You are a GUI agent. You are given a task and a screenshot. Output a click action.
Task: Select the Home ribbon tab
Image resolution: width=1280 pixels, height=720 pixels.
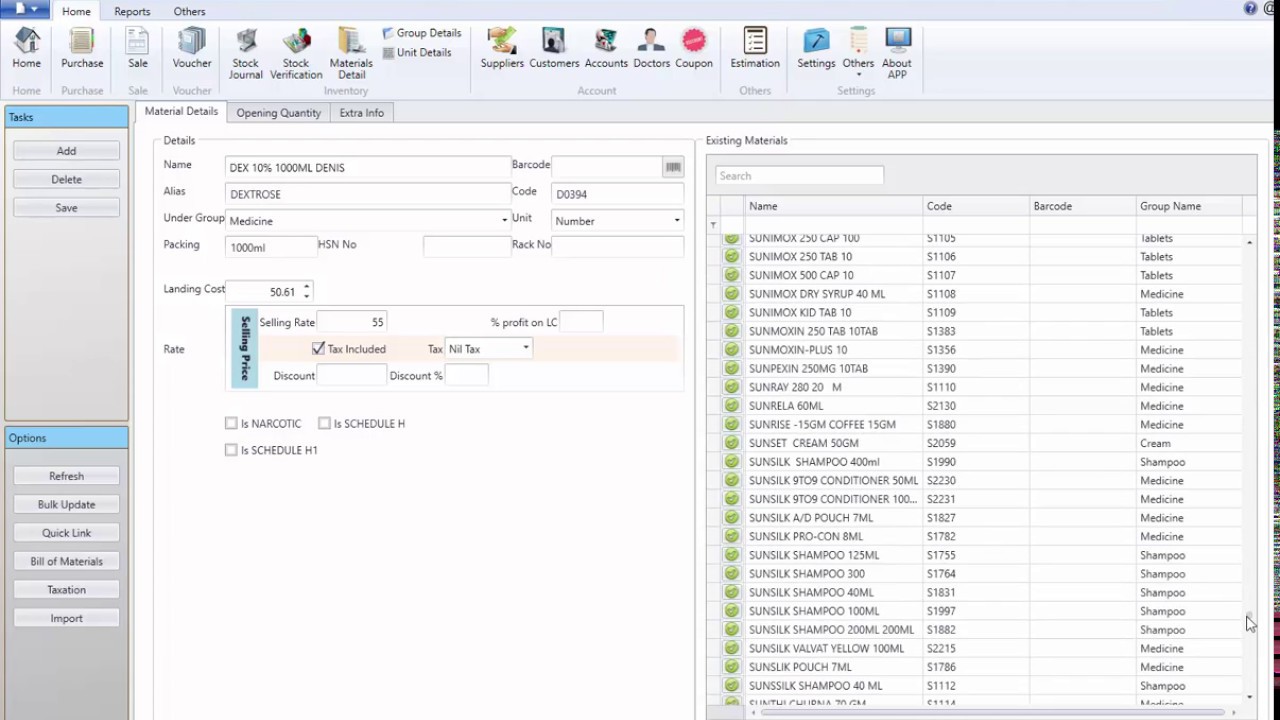pyautogui.click(x=76, y=11)
